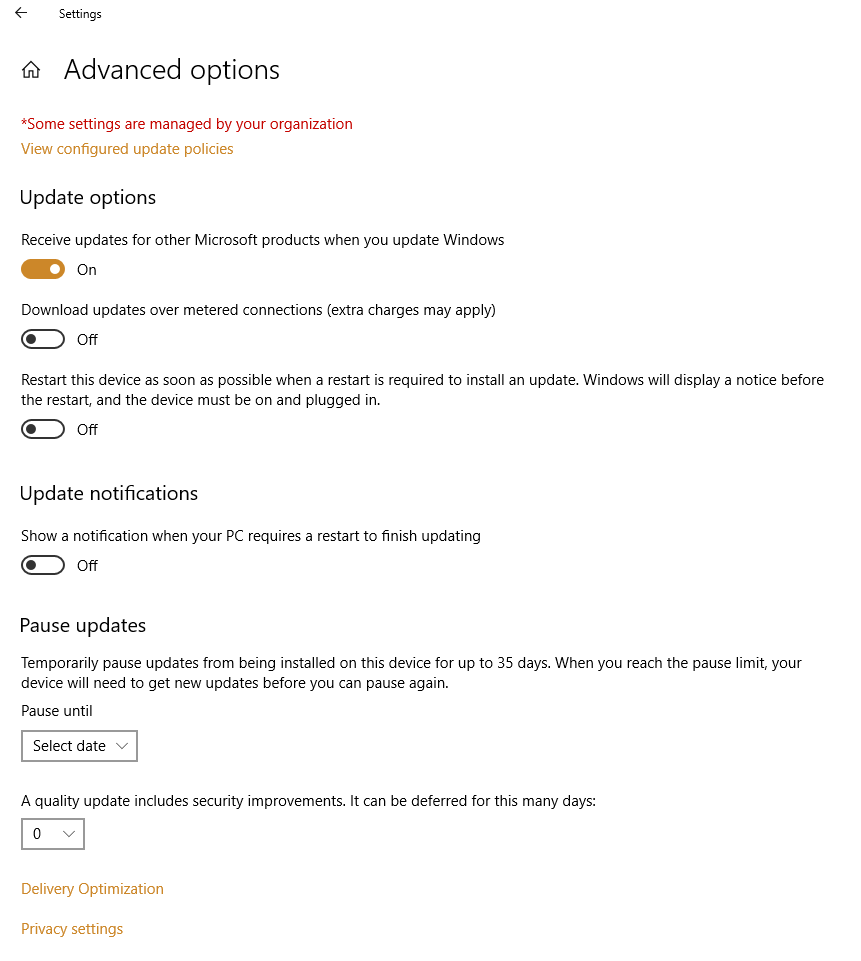The image size is (861, 961).
Task: Open the Delivery Optimization link
Action: (92, 889)
